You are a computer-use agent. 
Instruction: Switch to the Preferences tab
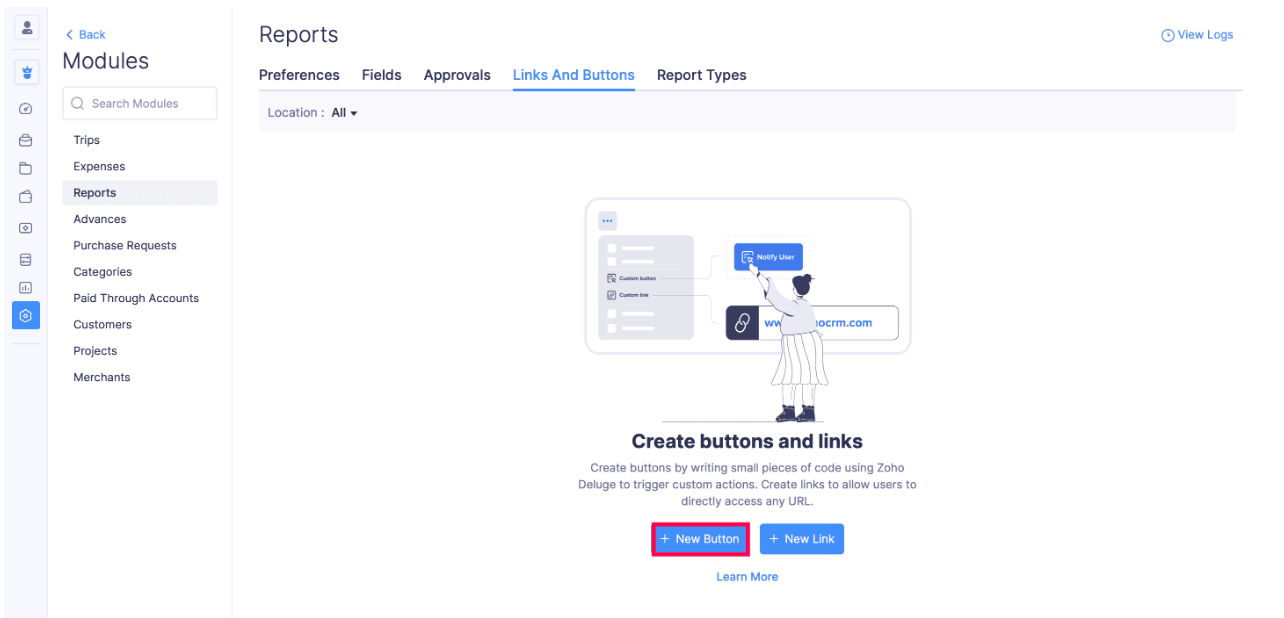299,75
